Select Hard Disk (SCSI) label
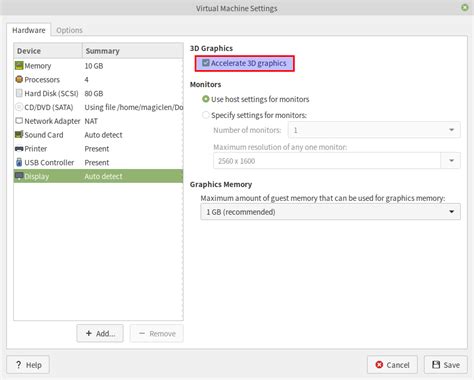This screenshot has height=380, width=474. pyautogui.click(x=51, y=93)
